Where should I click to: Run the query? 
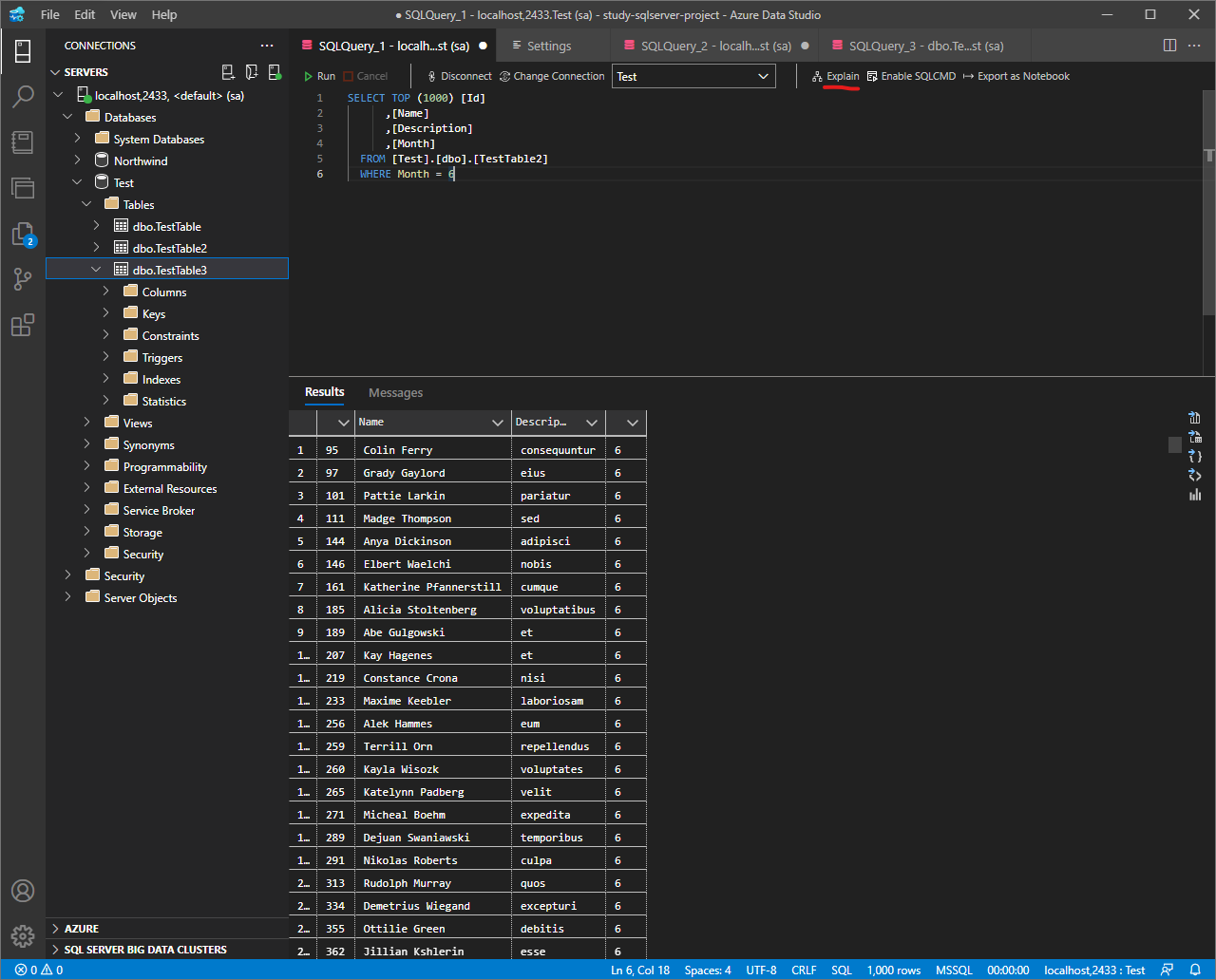[319, 76]
